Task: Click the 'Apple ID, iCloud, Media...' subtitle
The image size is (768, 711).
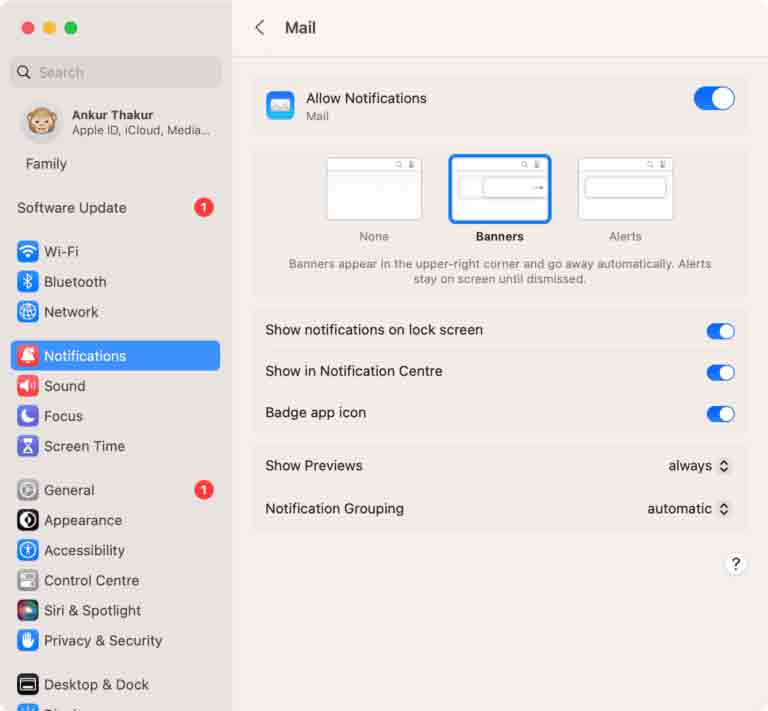Action: (x=141, y=130)
